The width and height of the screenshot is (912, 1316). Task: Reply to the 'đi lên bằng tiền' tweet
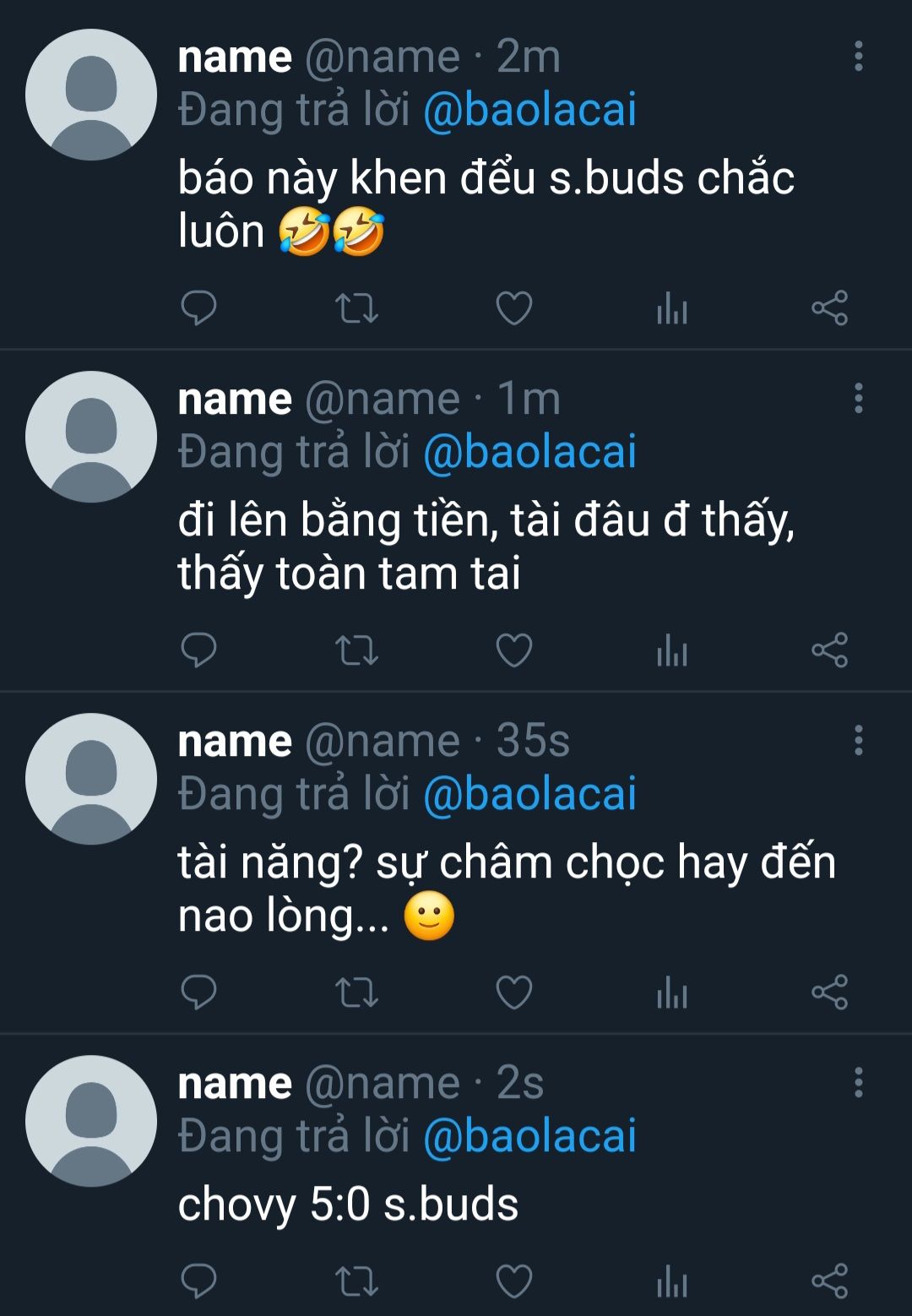click(x=199, y=650)
